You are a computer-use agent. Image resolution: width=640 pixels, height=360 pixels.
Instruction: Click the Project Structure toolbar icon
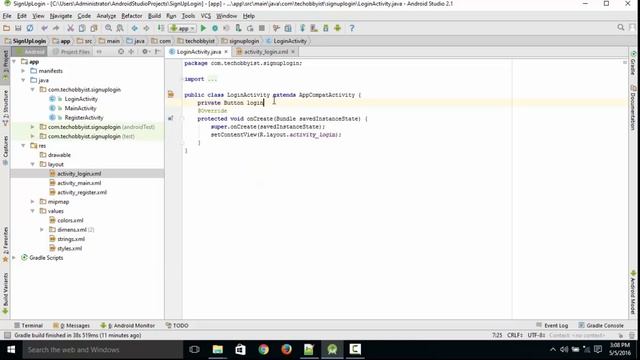[288, 28]
